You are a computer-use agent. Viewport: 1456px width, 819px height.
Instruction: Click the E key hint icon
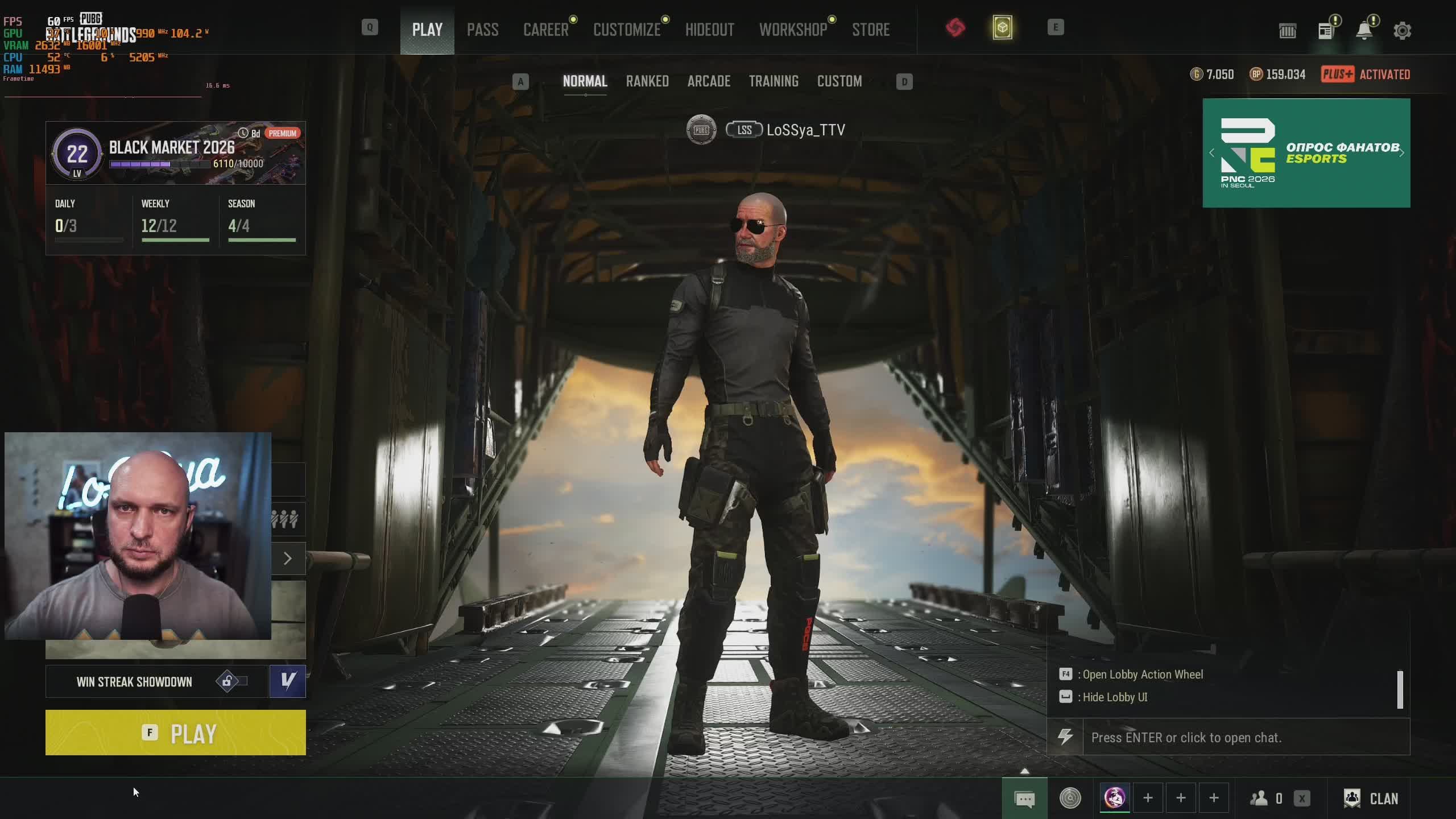pos(1056,27)
